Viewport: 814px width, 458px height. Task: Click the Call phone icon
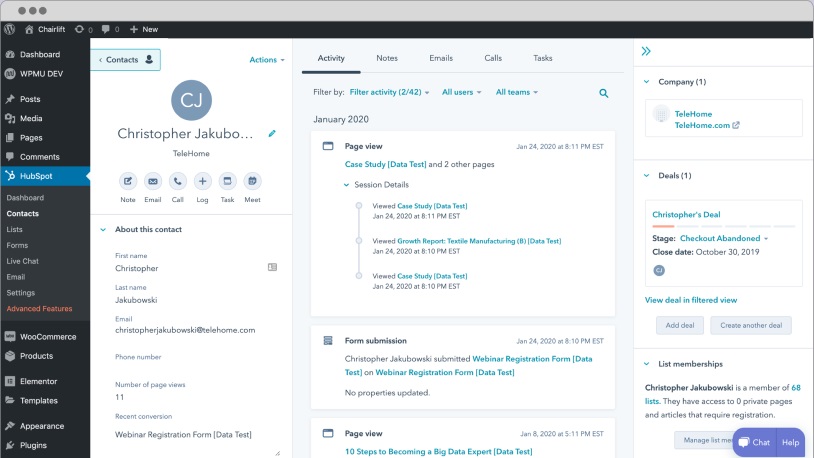(178, 181)
